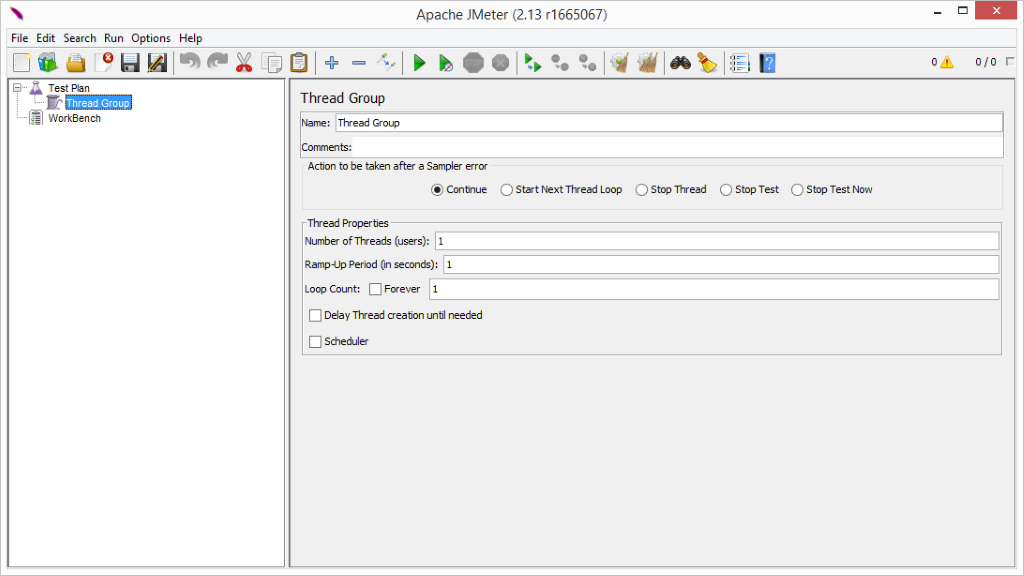
Task: Click the Paste clipboard icon
Action: tap(298, 63)
